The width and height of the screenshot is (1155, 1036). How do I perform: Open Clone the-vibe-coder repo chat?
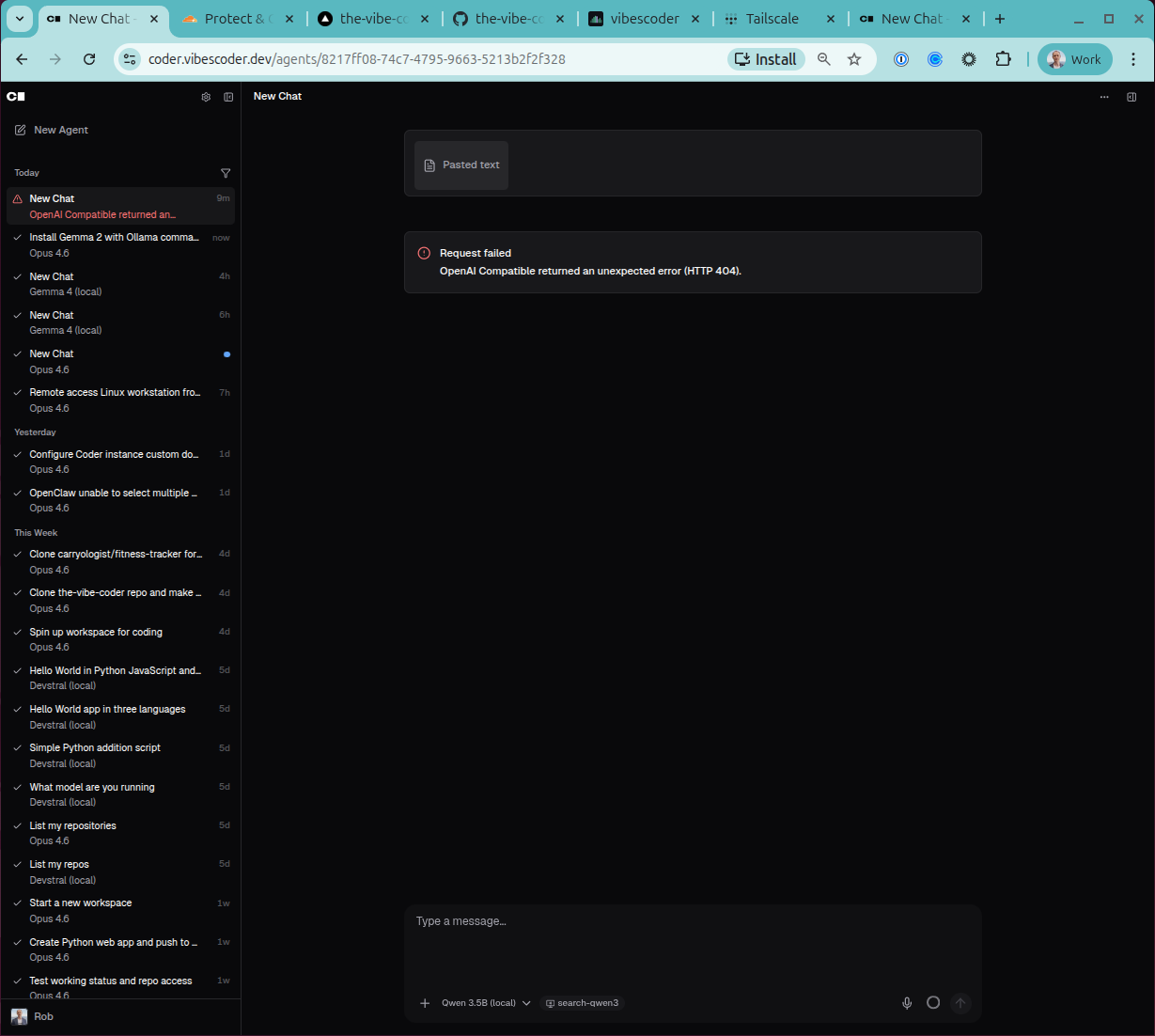point(120,600)
